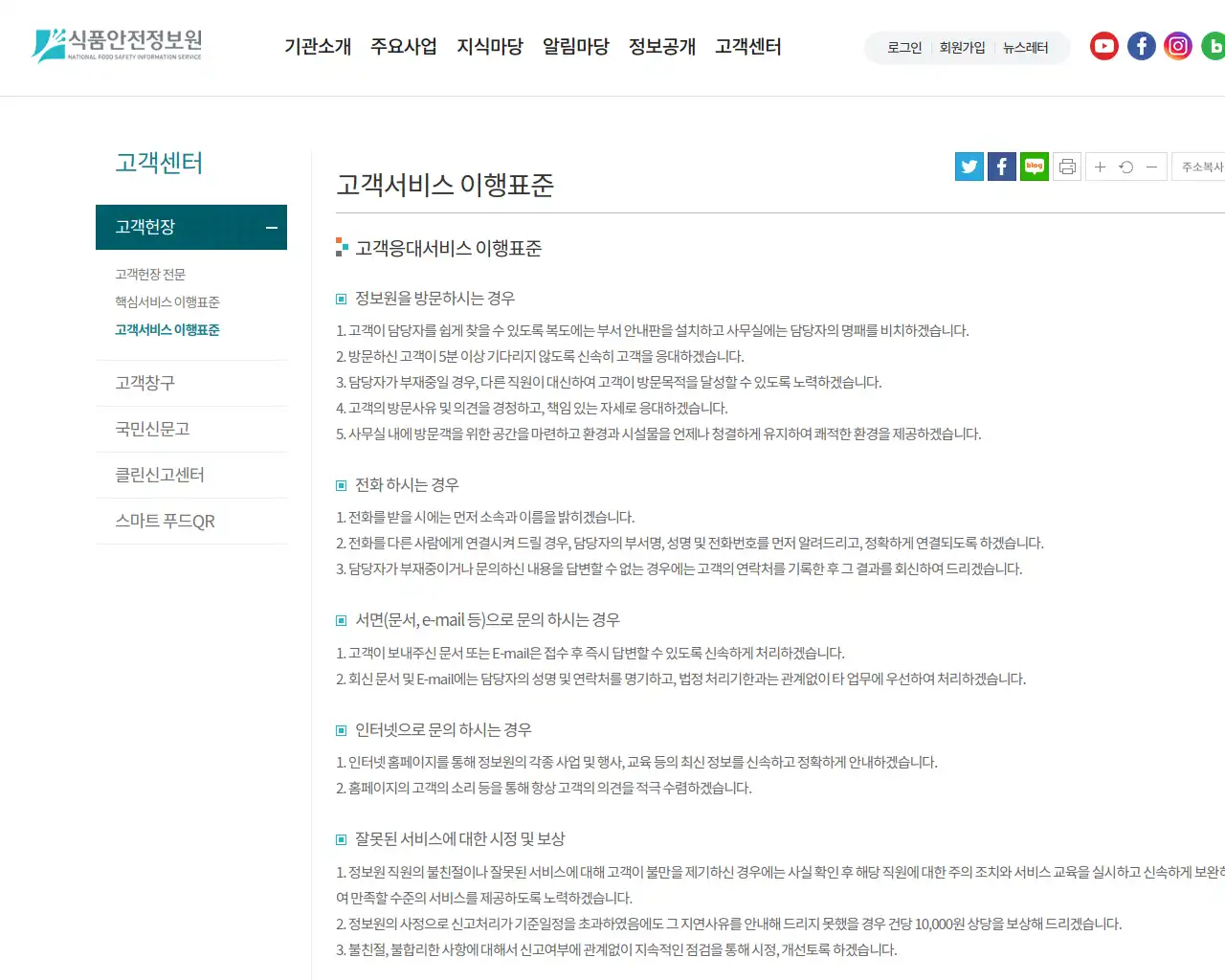Click heading 전화 하시는 경우
The image size is (1225, 980).
pyautogui.click(x=407, y=485)
